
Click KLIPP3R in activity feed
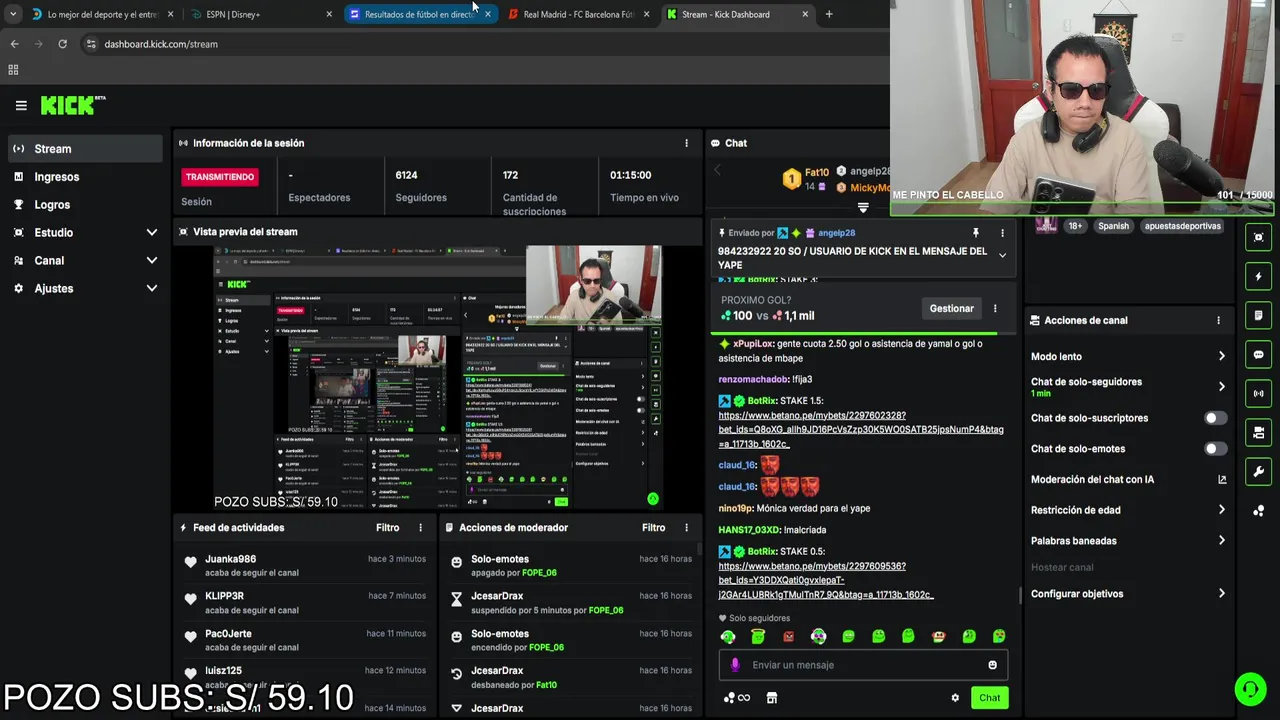click(224, 596)
